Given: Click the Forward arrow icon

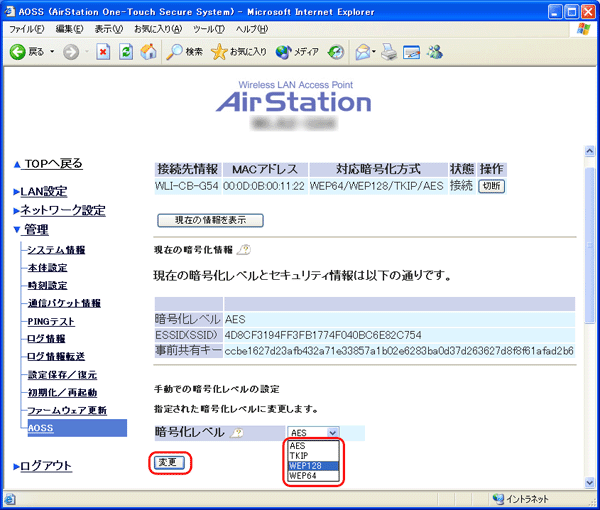Looking at the screenshot, I should [71, 52].
